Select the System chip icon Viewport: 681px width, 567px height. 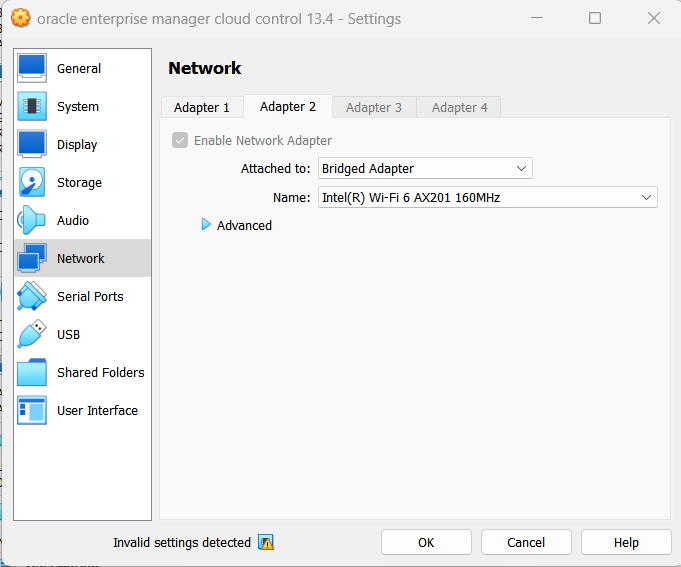coord(32,106)
